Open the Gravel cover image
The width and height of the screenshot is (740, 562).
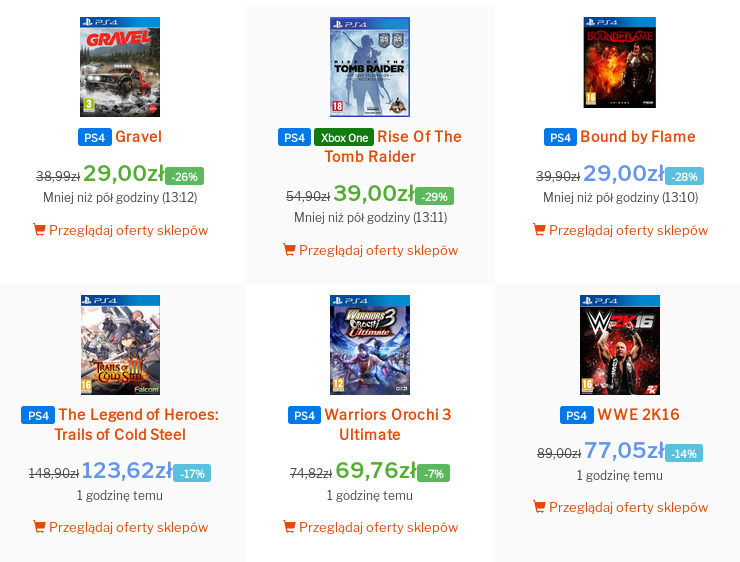tap(120, 66)
